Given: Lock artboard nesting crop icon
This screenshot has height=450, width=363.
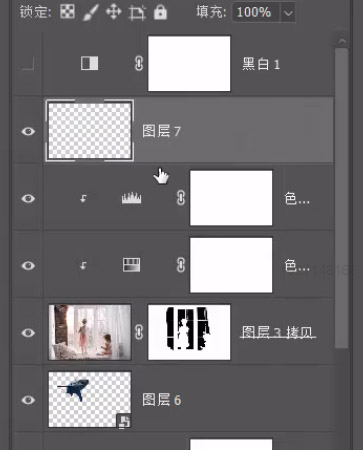Looking at the screenshot, I should (x=137, y=13).
